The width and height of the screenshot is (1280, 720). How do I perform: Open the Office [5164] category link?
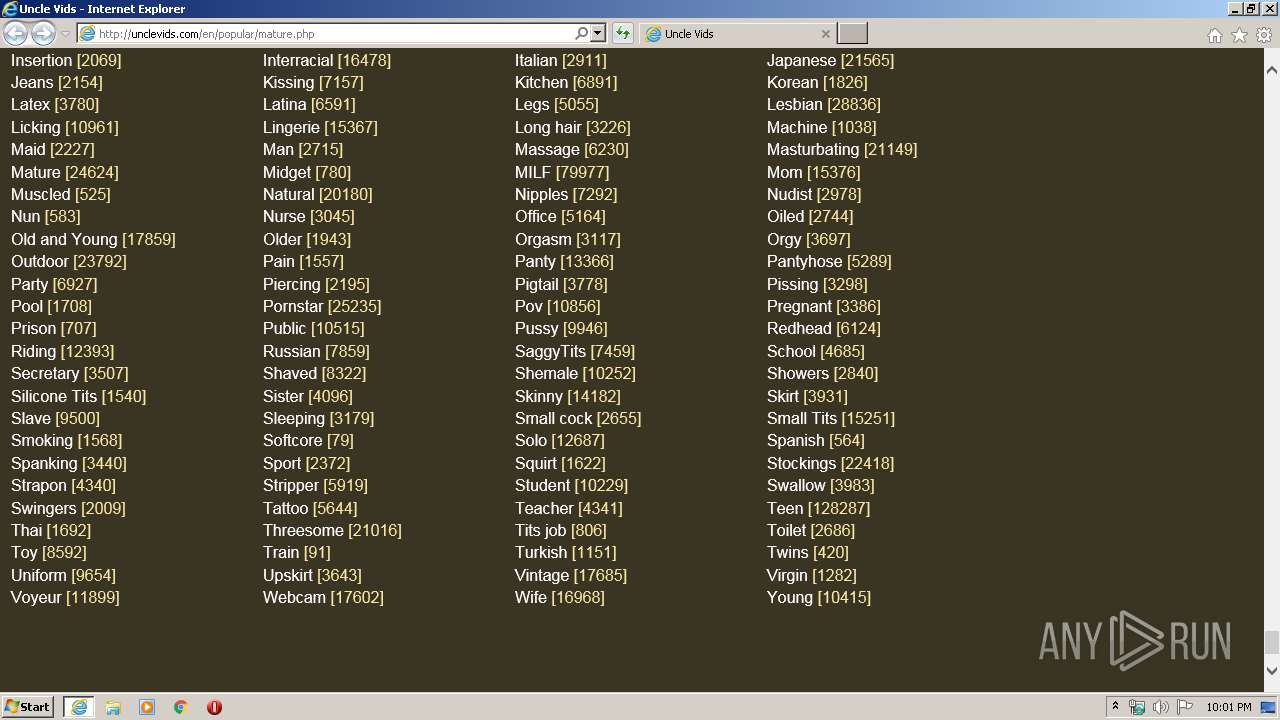pyautogui.click(x=561, y=216)
